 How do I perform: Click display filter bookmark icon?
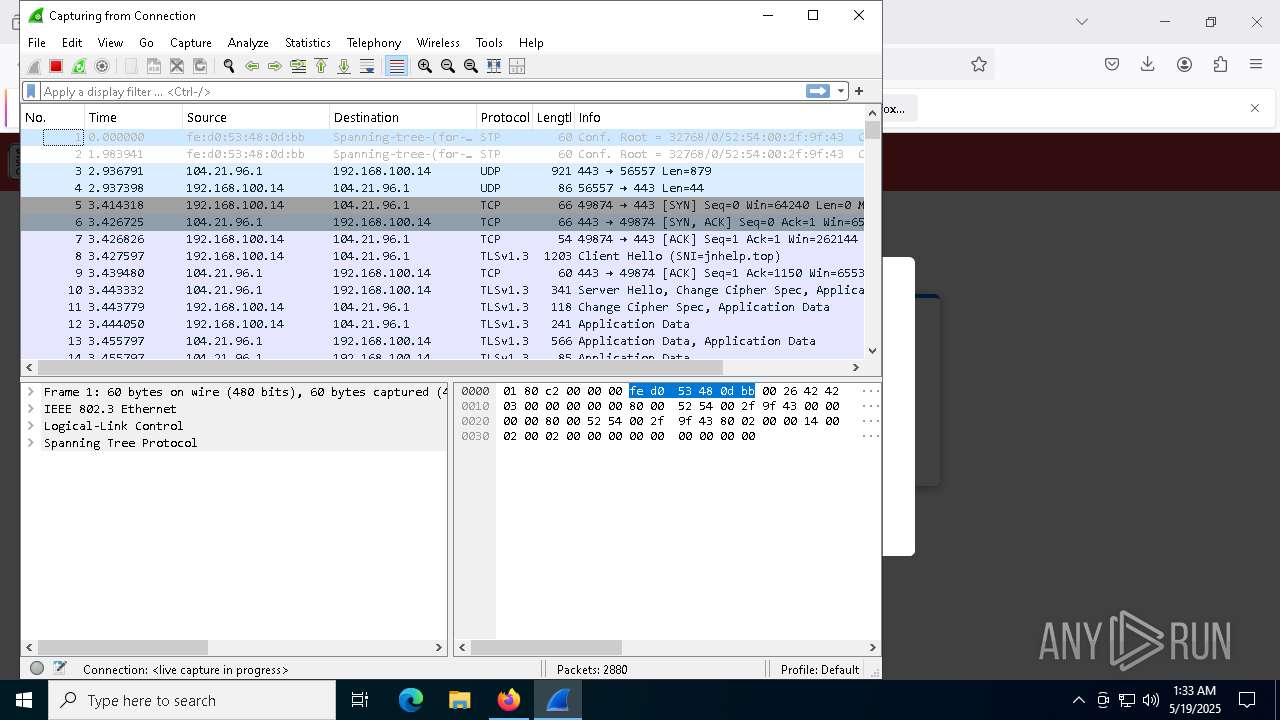(31, 91)
